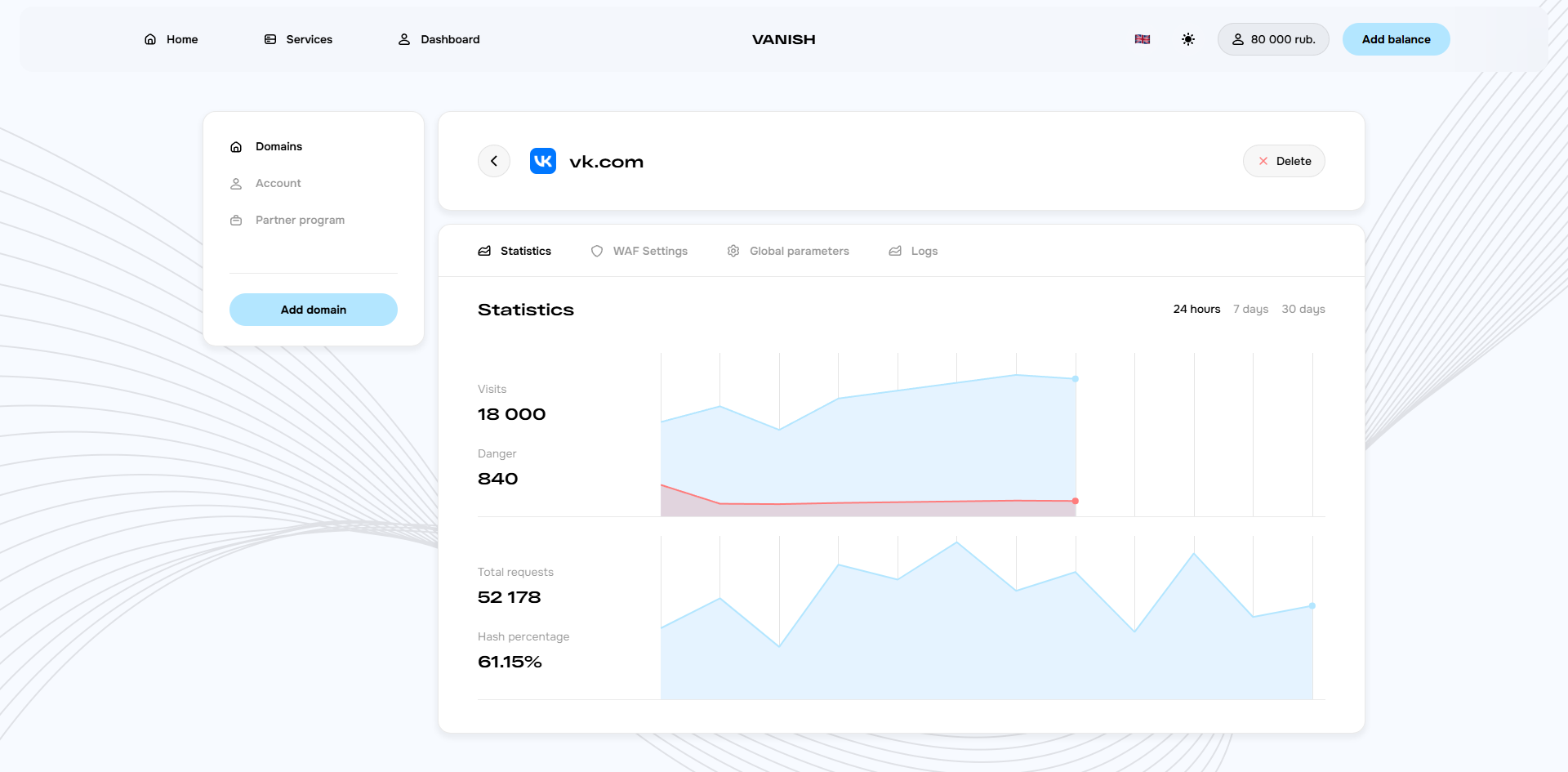1568x772 pixels.
Task: Select the 7 days time range
Action: click(x=1250, y=309)
